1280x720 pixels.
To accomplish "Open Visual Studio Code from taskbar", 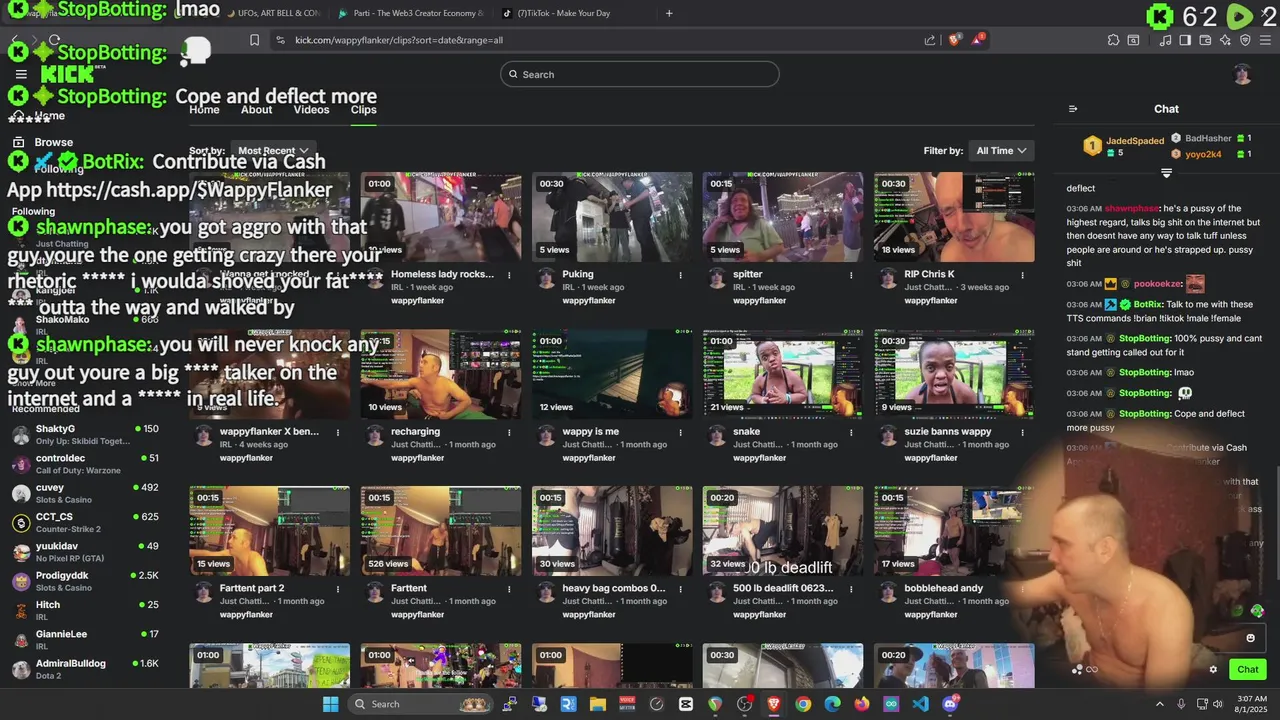I will tap(920, 704).
